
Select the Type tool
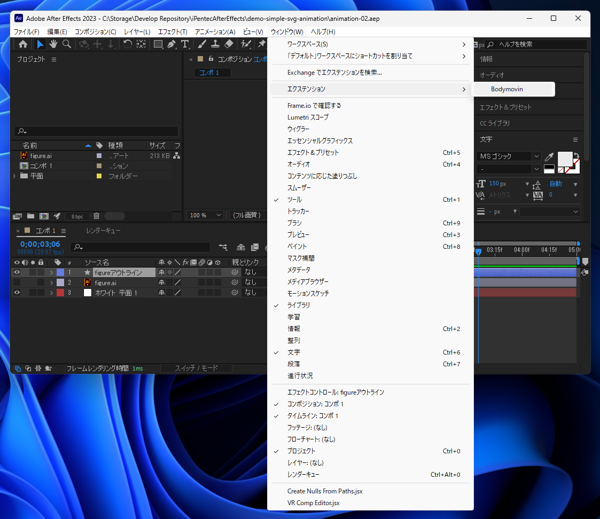click(x=185, y=44)
